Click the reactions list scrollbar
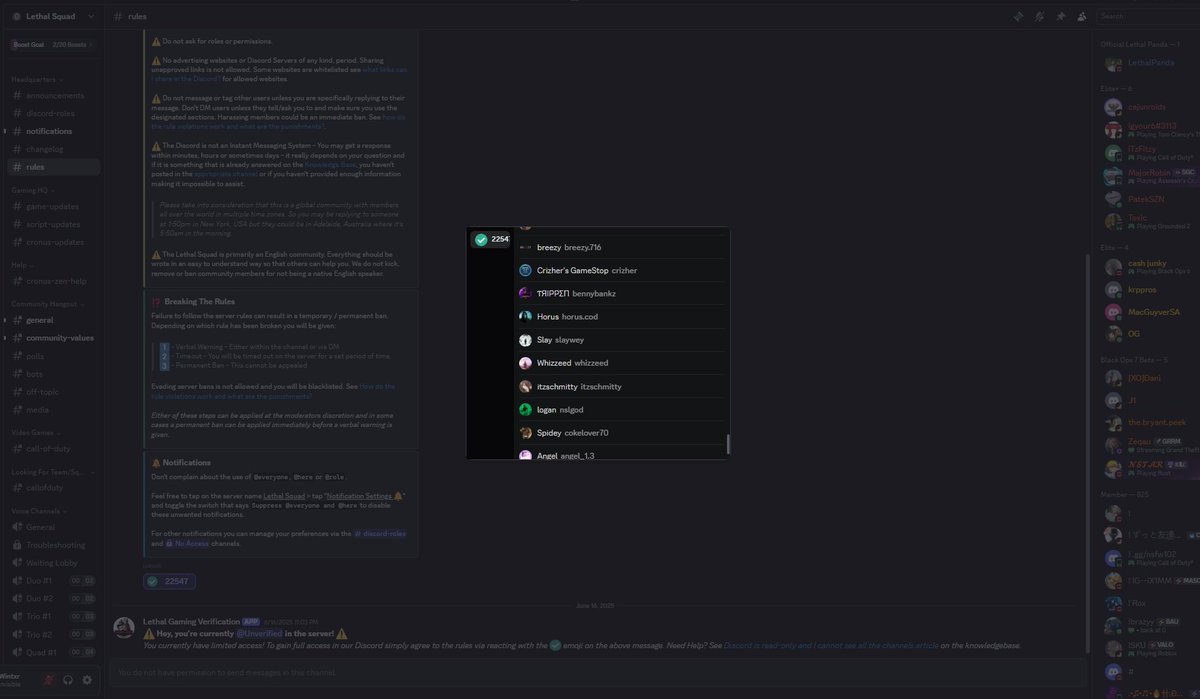This screenshot has height=699, width=1200. pyautogui.click(x=728, y=444)
